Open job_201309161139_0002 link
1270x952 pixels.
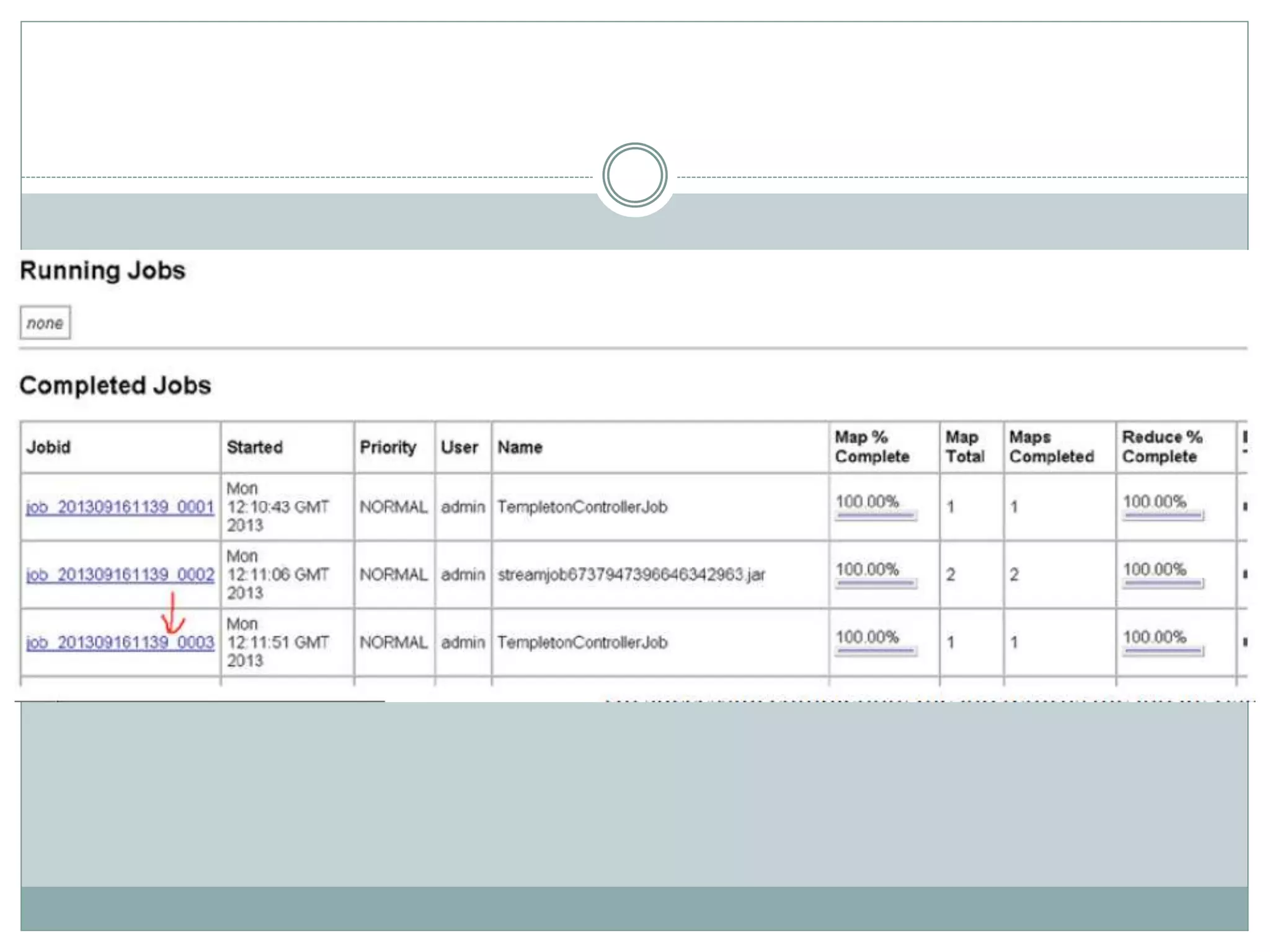point(120,575)
